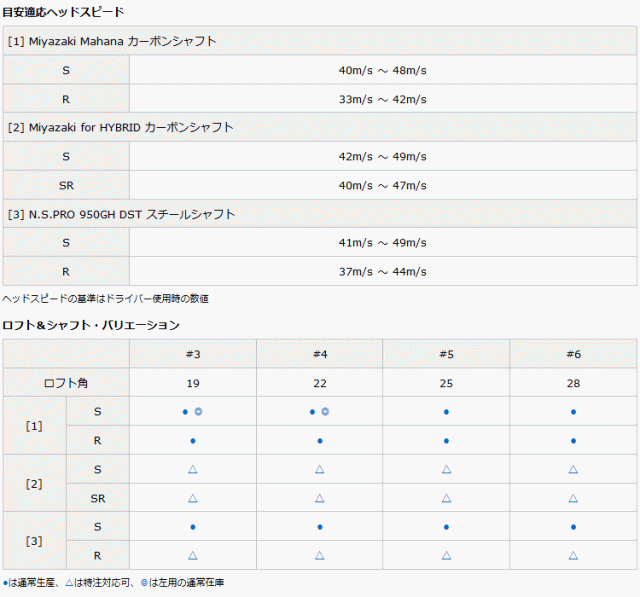Click the triangle for [2] S under #3

192,469
